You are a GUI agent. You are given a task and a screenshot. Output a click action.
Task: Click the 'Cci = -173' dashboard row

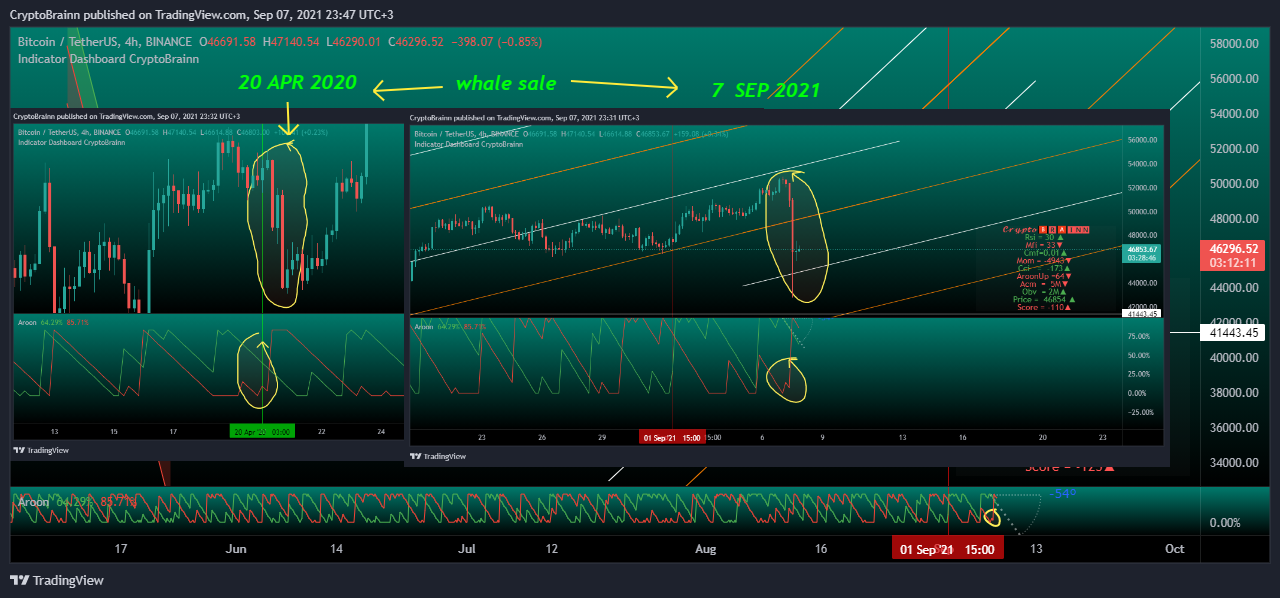coord(1044,268)
